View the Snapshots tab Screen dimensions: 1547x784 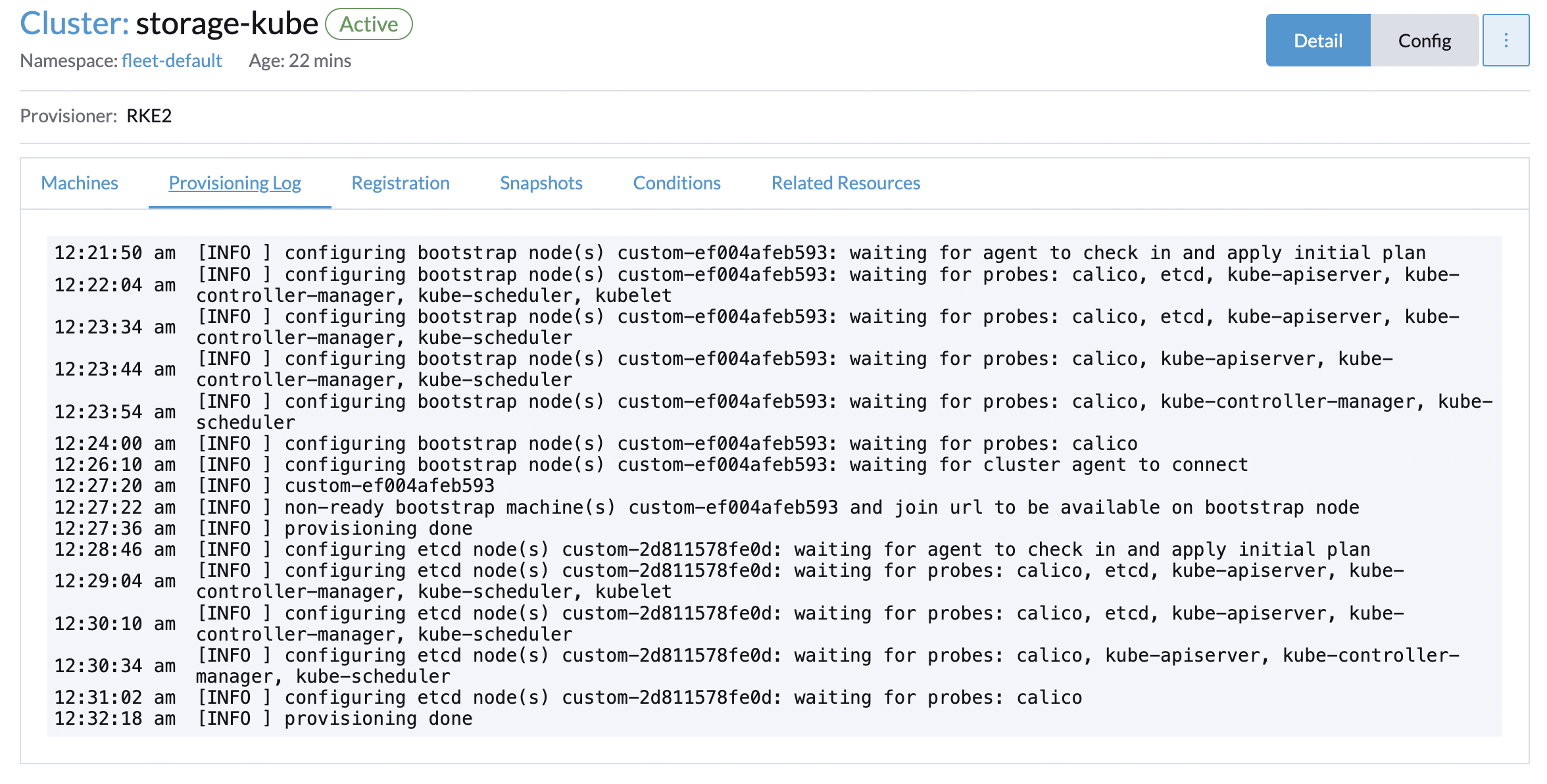tap(541, 183)
